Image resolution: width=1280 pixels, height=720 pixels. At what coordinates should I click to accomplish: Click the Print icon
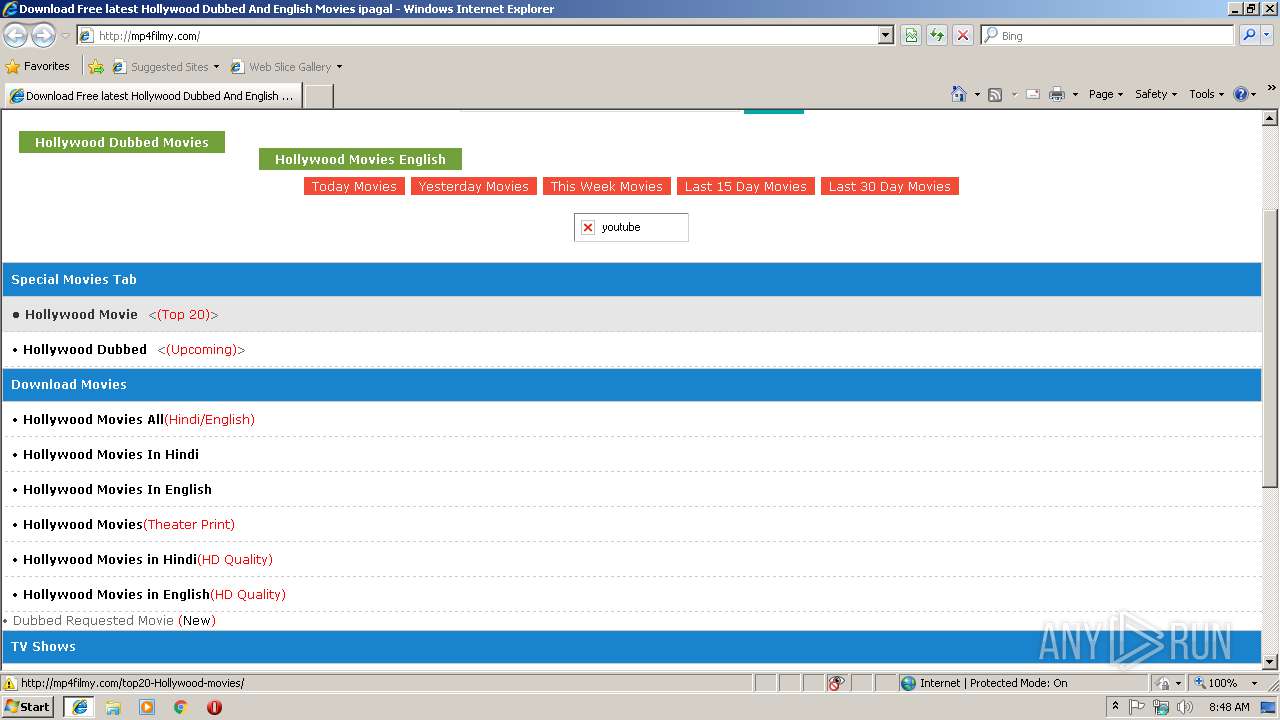[x=1057, y=94]
